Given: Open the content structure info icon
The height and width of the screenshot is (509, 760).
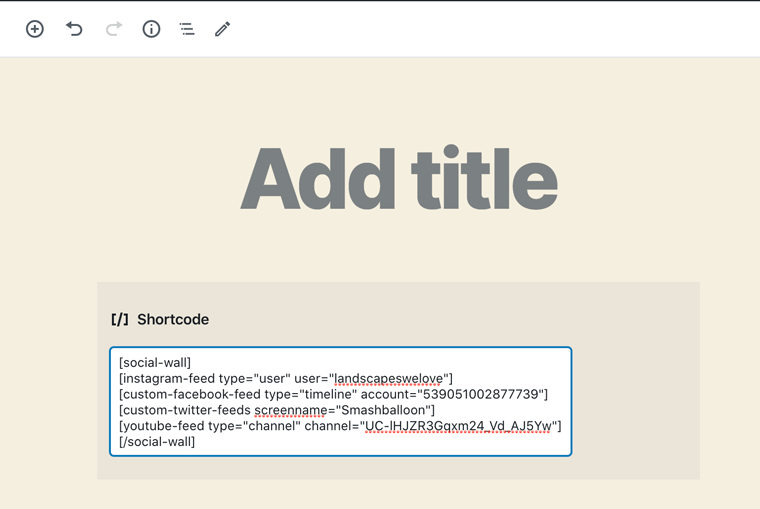Looking at the screenshot, I should pos(151,29).
